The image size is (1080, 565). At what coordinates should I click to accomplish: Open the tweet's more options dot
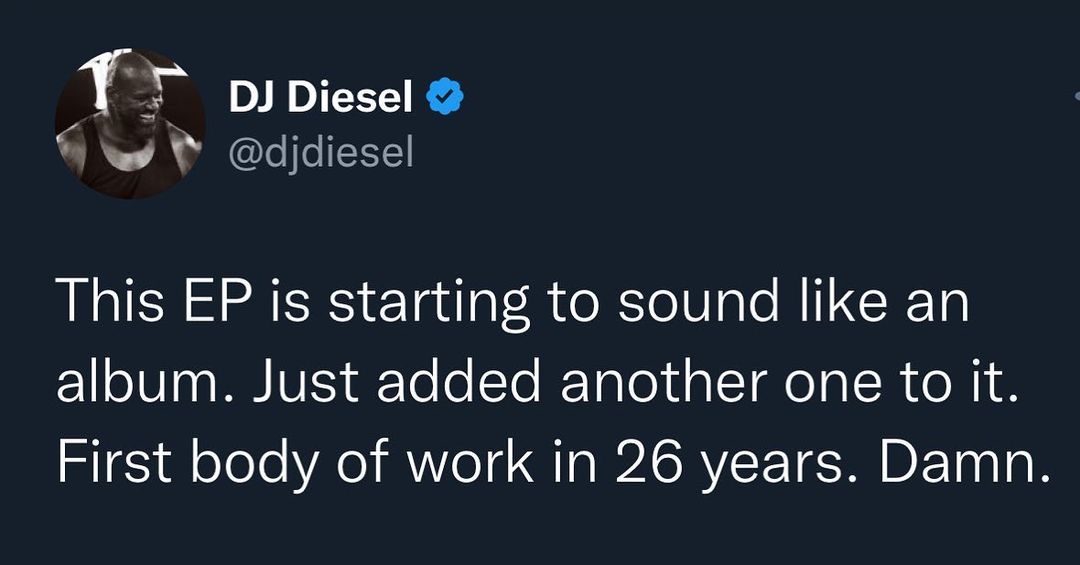[1075, 97]
